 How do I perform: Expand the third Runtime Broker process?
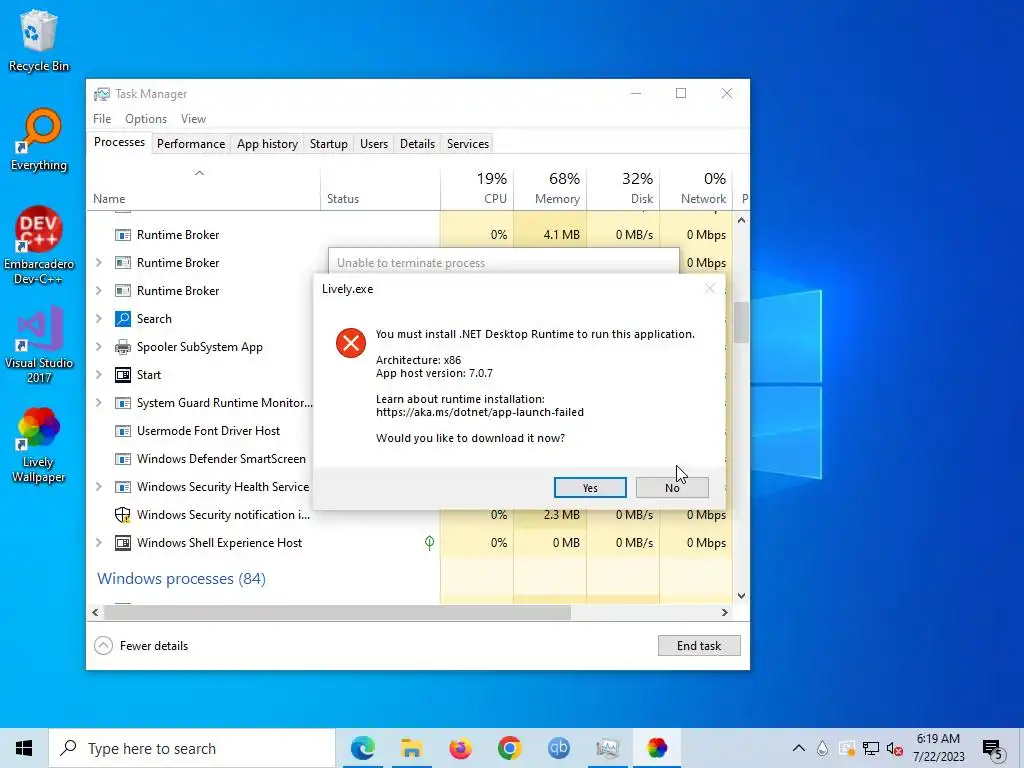99,291
